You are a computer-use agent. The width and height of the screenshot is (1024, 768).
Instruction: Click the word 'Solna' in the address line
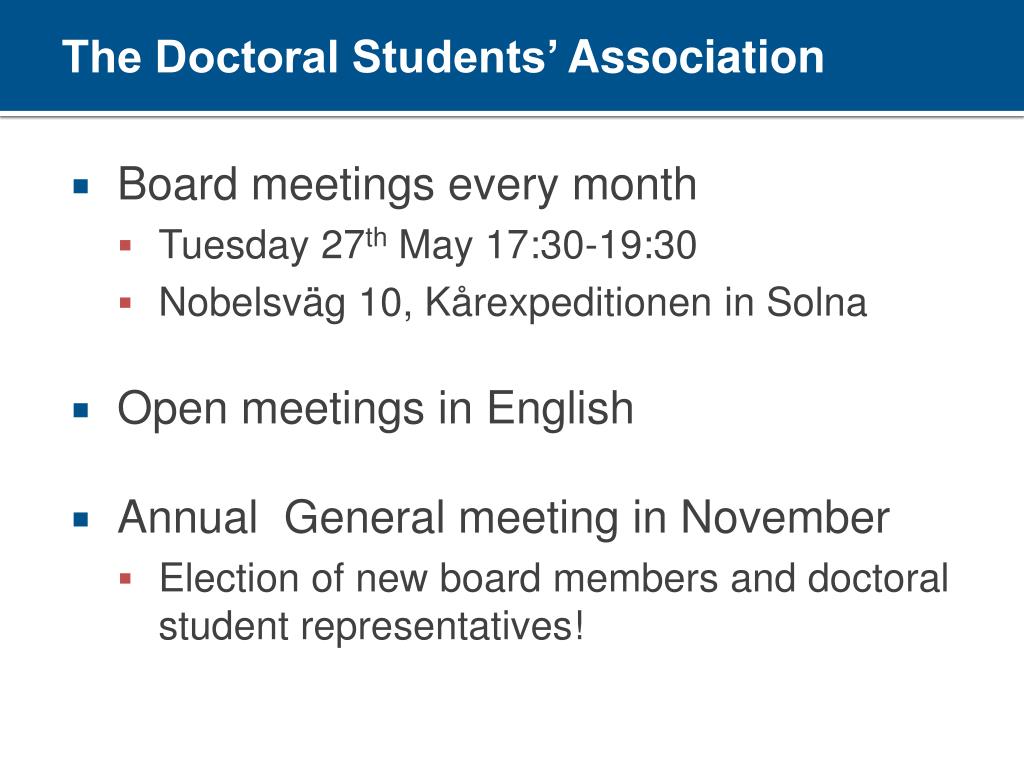tap(816, 303)
